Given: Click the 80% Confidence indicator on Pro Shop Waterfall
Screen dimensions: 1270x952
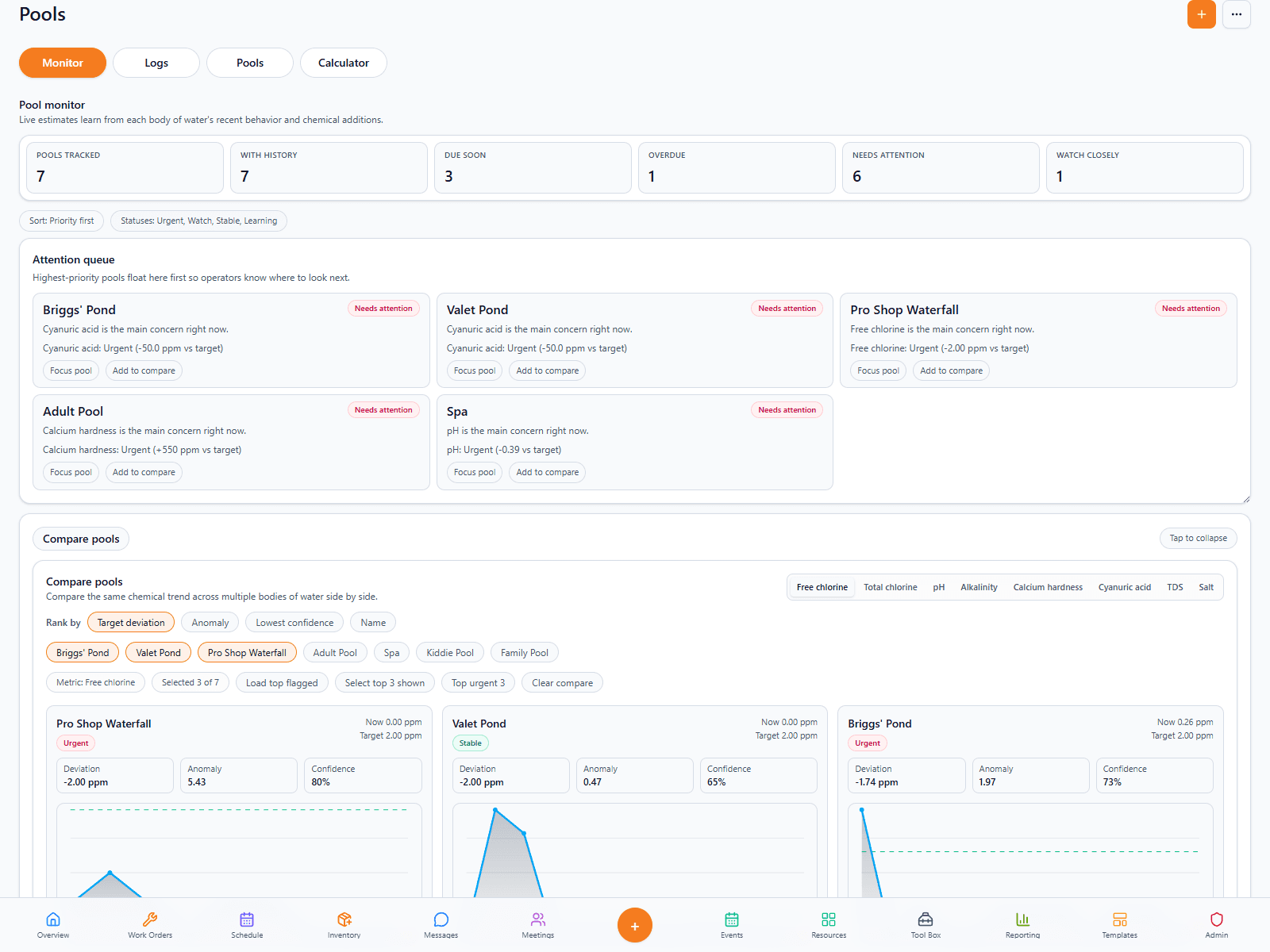Looking at the screenshot, I should [363, 775].
